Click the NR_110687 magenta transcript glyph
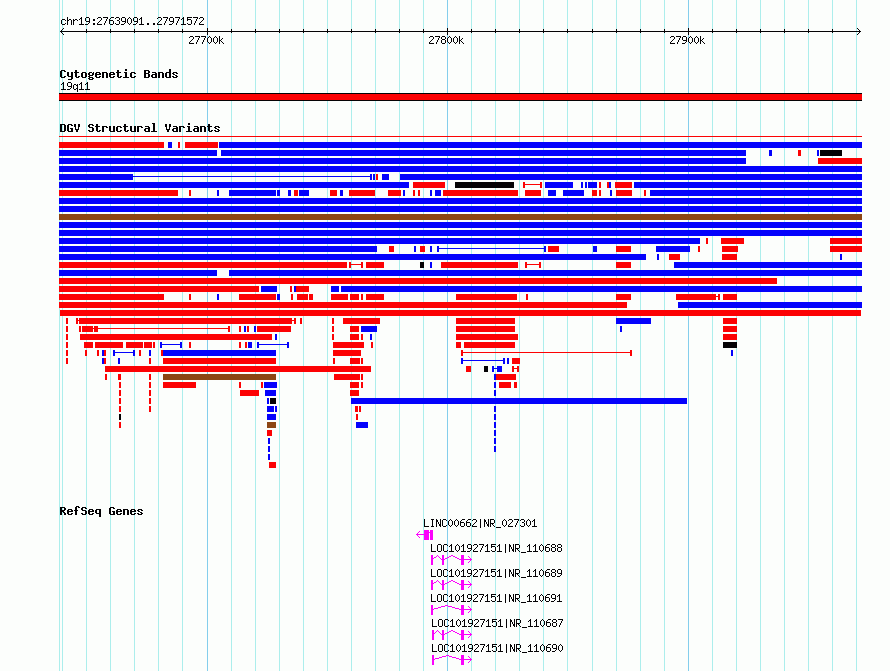 click(452, 635)
